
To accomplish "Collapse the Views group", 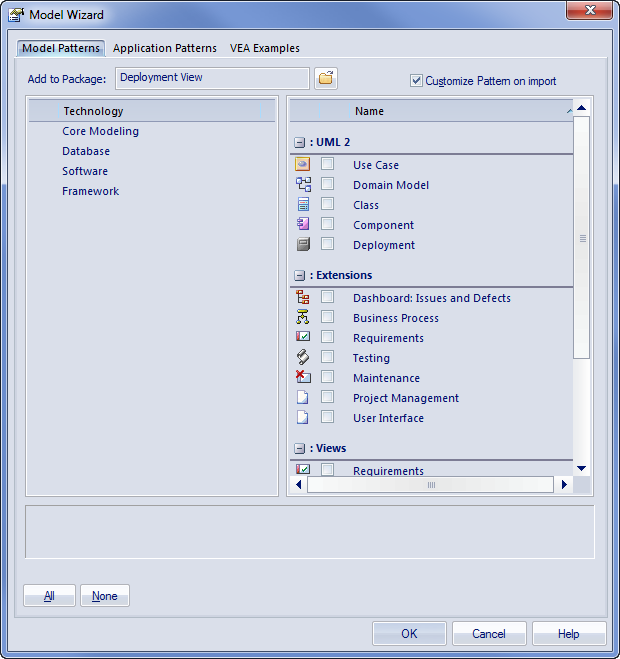I will pos(299,449).
